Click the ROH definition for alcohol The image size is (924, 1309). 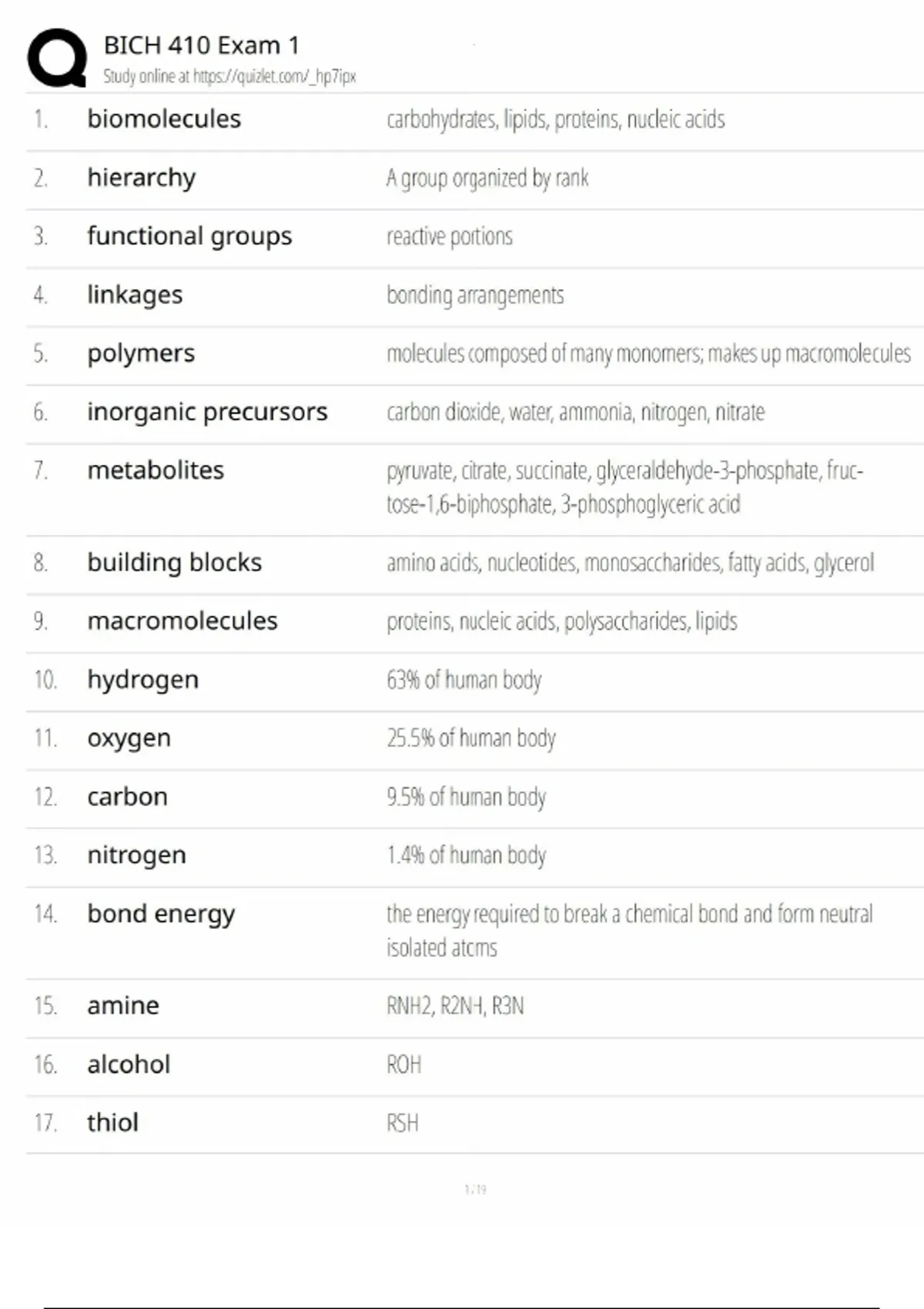404,1065
